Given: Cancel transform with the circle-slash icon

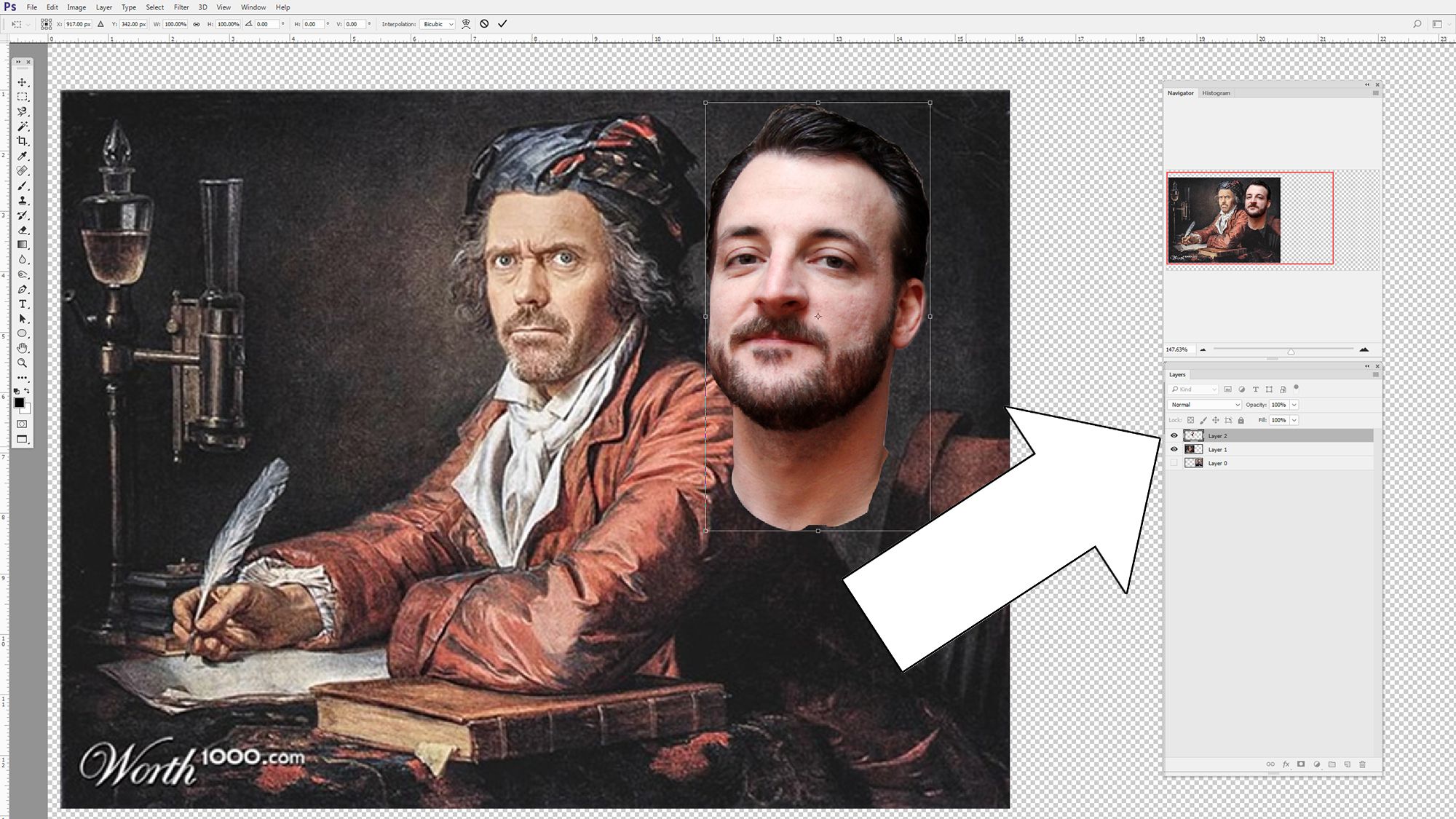Looking at the screenshot, I should click(484, 24).
